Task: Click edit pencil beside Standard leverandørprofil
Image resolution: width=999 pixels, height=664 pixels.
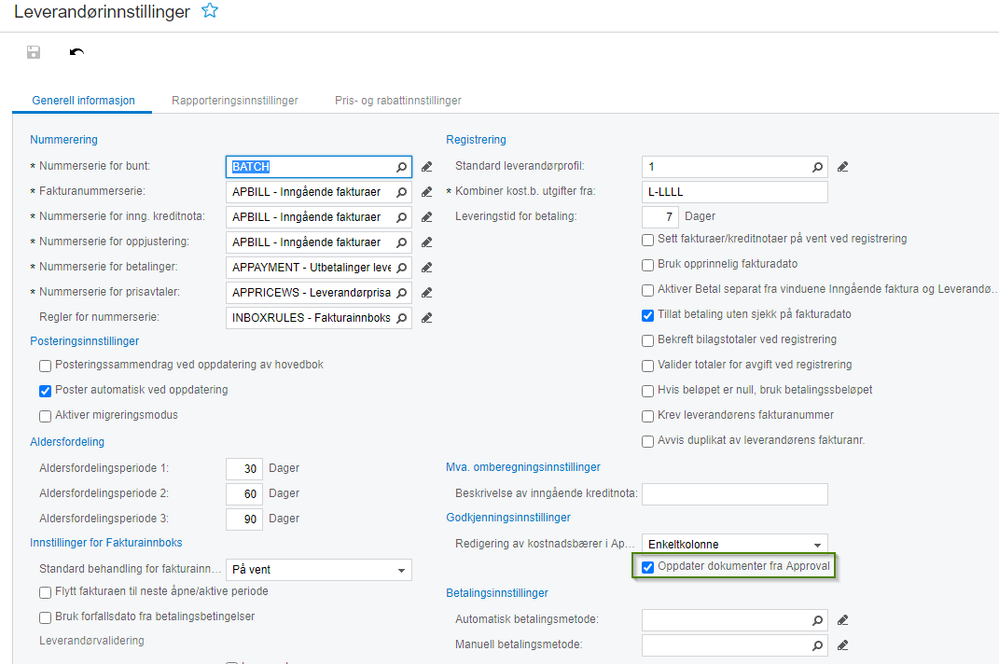Action: click(x=842, y=167)
